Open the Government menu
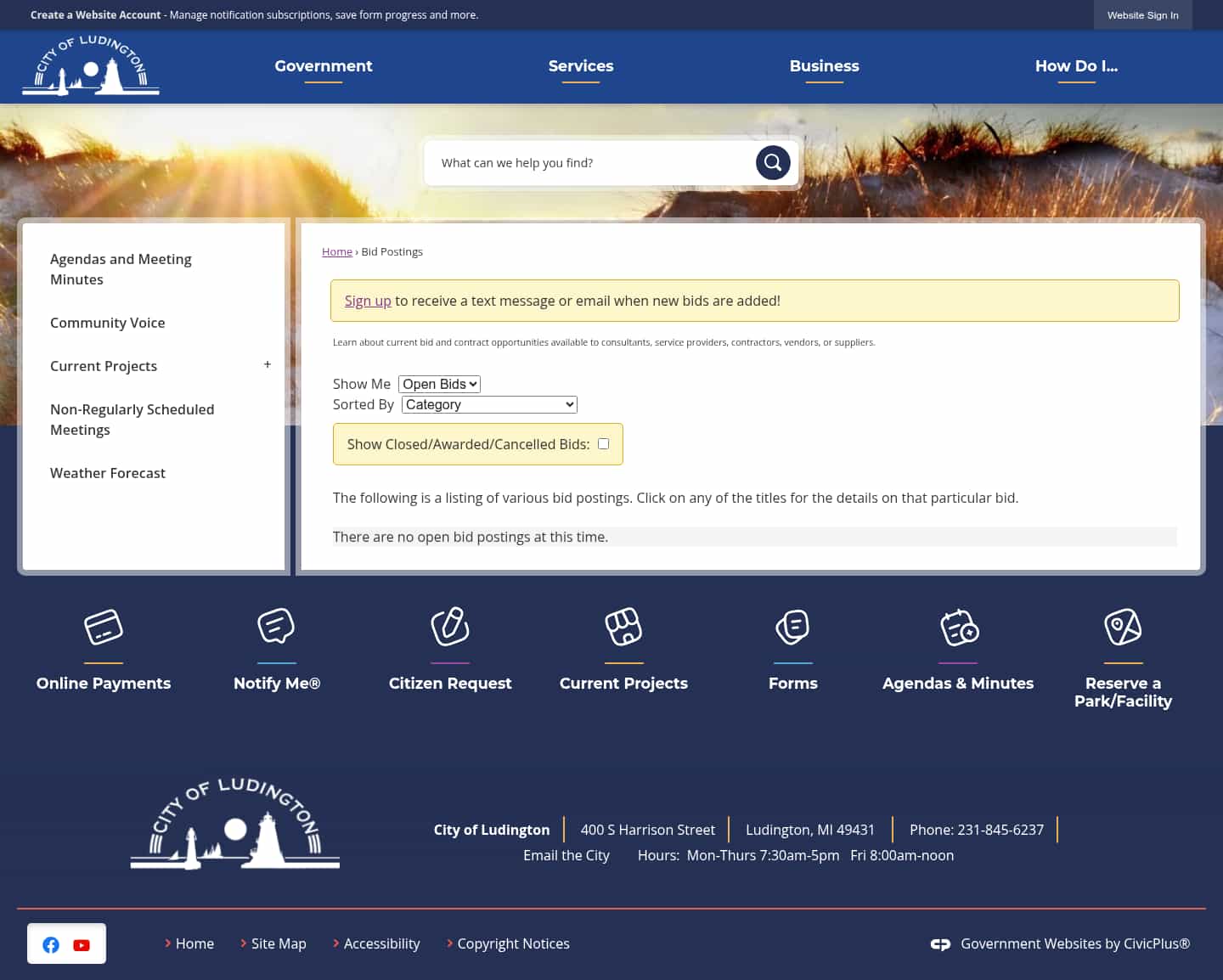Image resolution: width=1223 pixels, height=980 pixels. coord(323,66)
